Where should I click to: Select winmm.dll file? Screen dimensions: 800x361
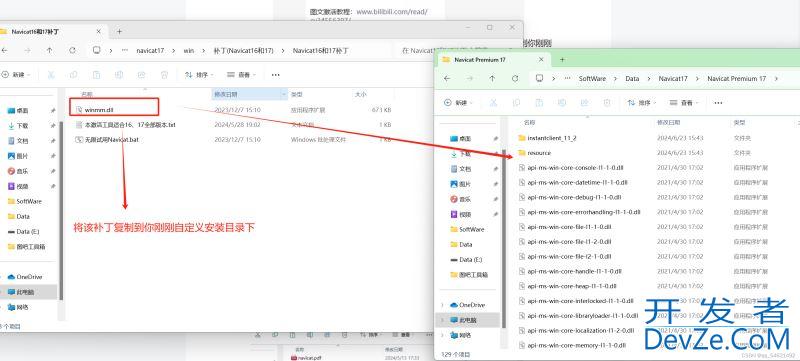(x=99, y=110)
